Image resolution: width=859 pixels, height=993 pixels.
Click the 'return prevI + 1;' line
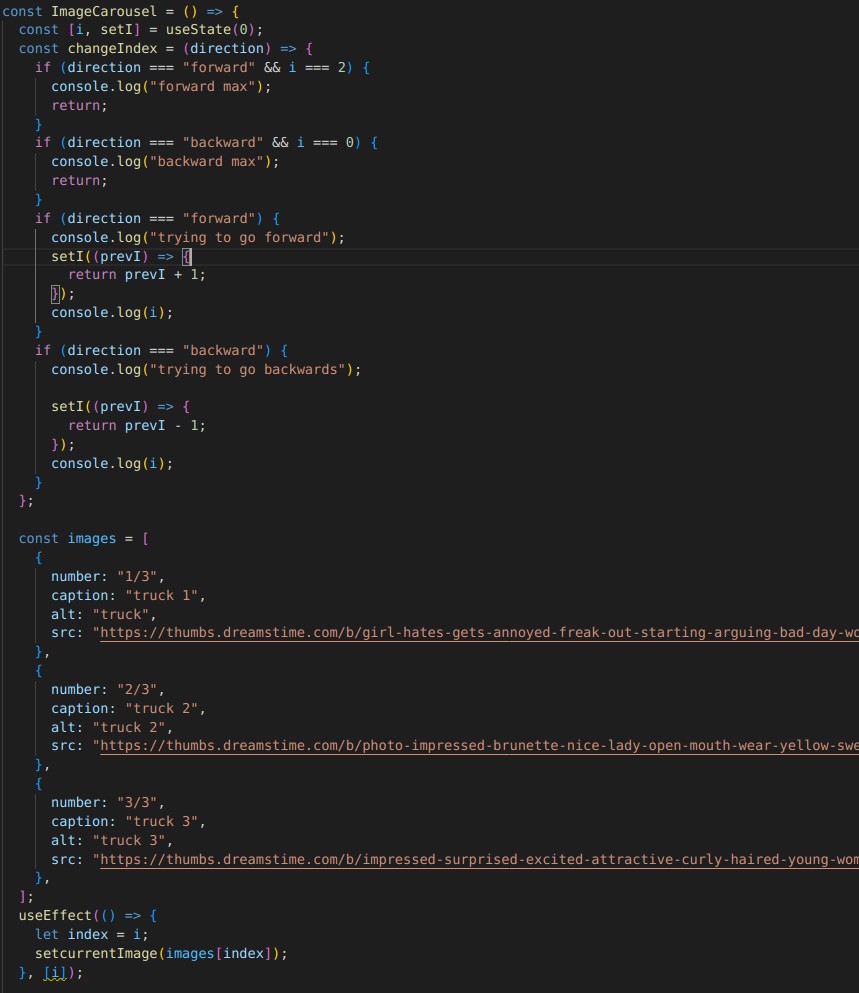137,274
